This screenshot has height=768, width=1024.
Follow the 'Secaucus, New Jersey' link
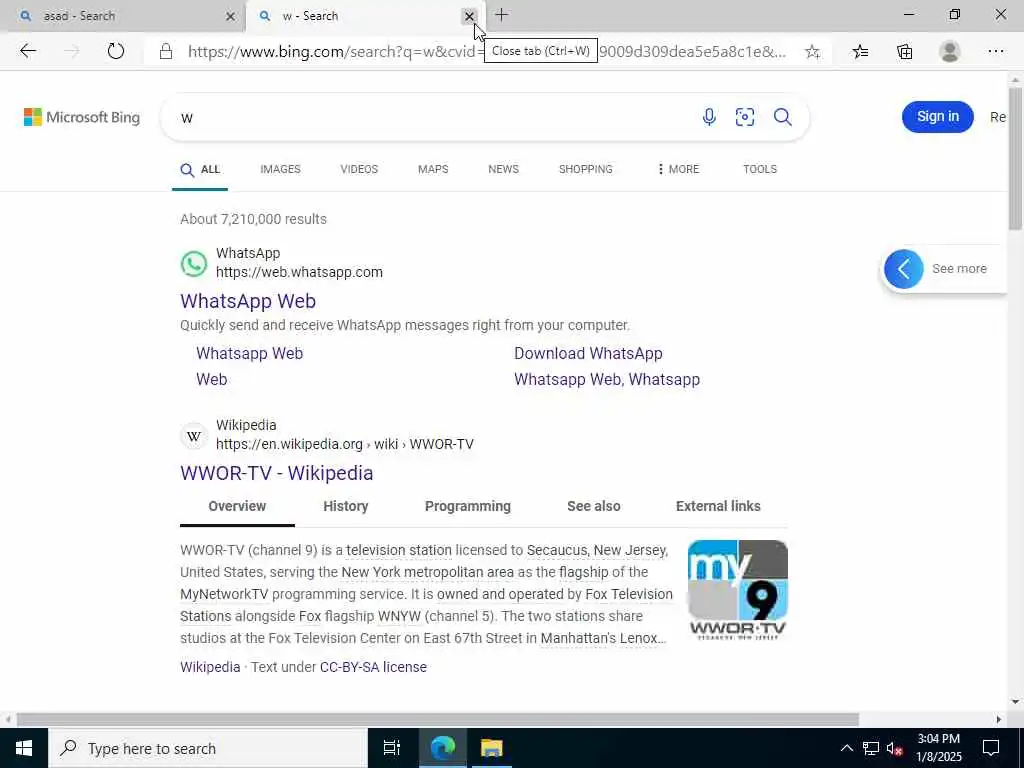[x=597, y=551]
